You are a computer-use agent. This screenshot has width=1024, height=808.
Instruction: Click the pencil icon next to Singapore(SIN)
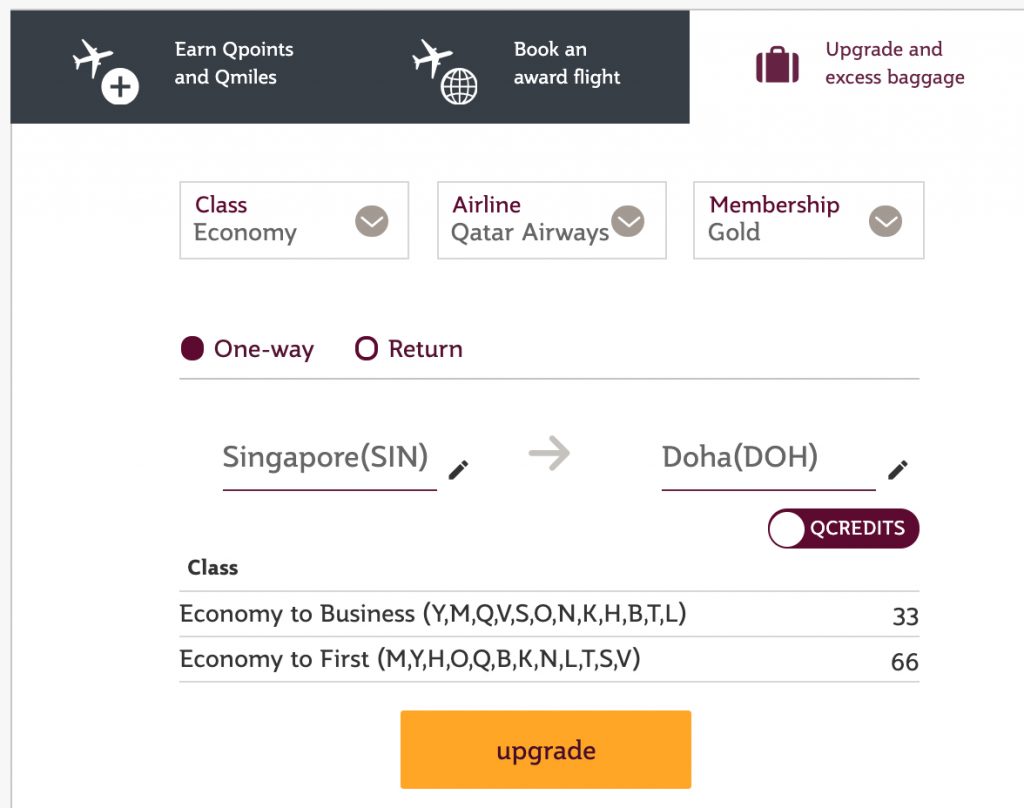coord(458,468)
